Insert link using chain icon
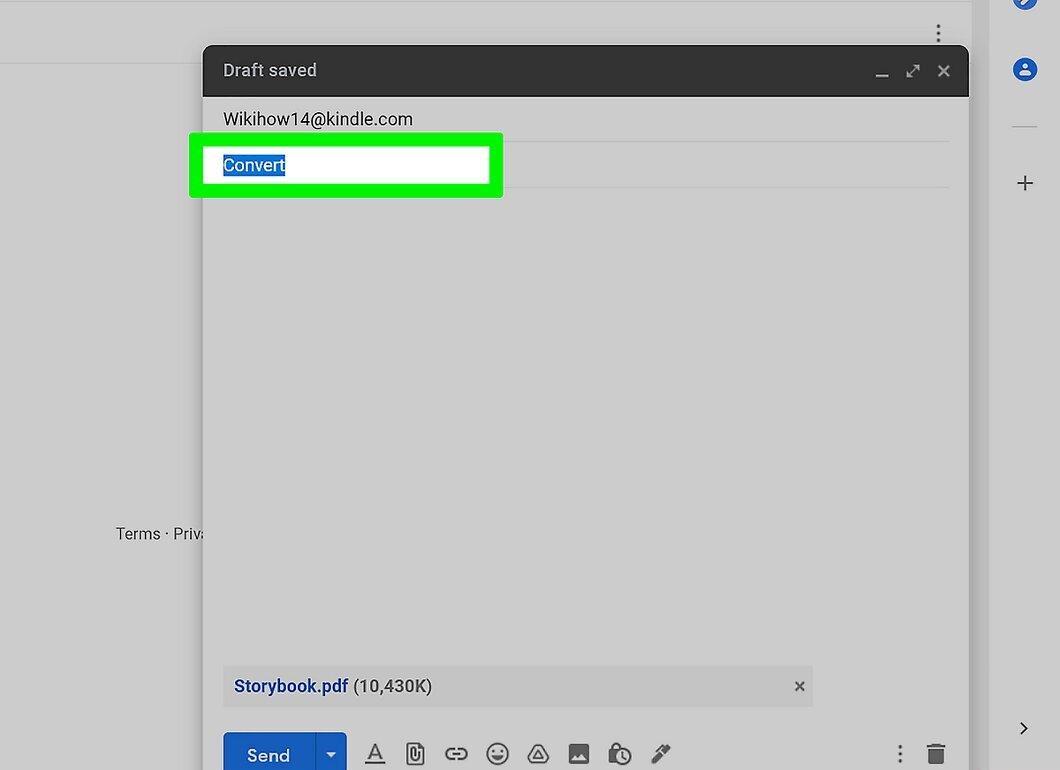 click(x=456, y=753)
